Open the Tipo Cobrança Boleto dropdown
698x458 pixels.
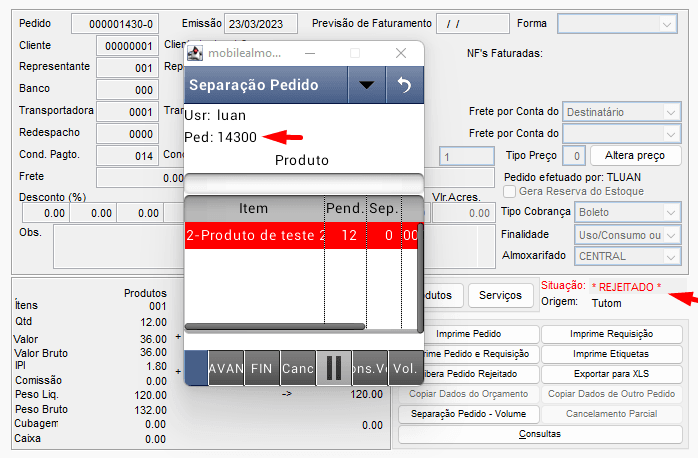point(669,212)
